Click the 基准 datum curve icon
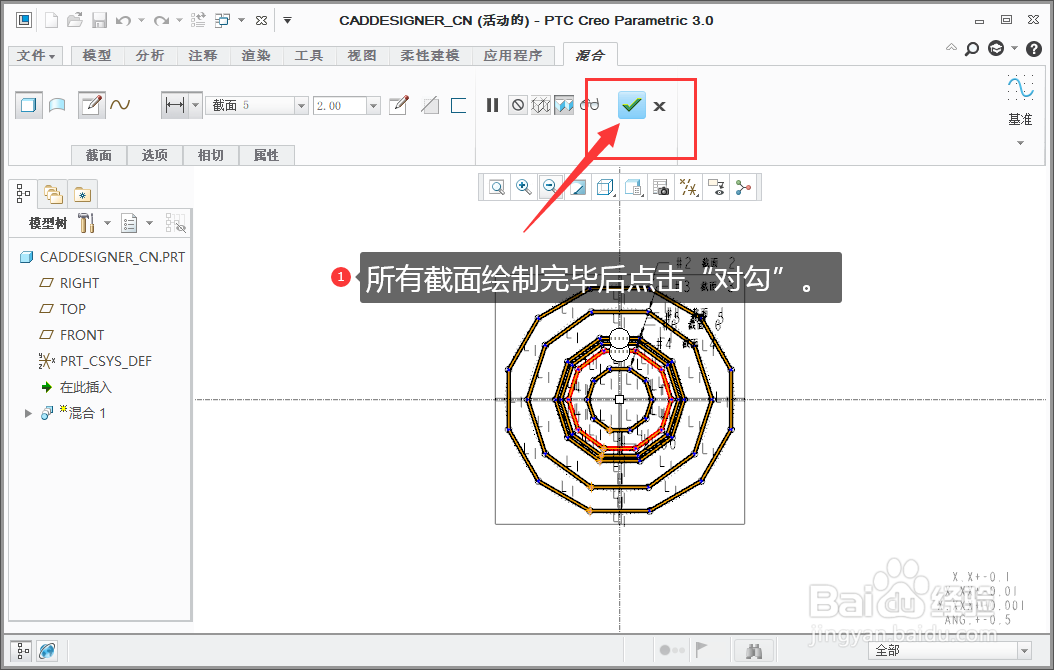The width and height of the screenshot is (1054, 670). pos(1020,88)
